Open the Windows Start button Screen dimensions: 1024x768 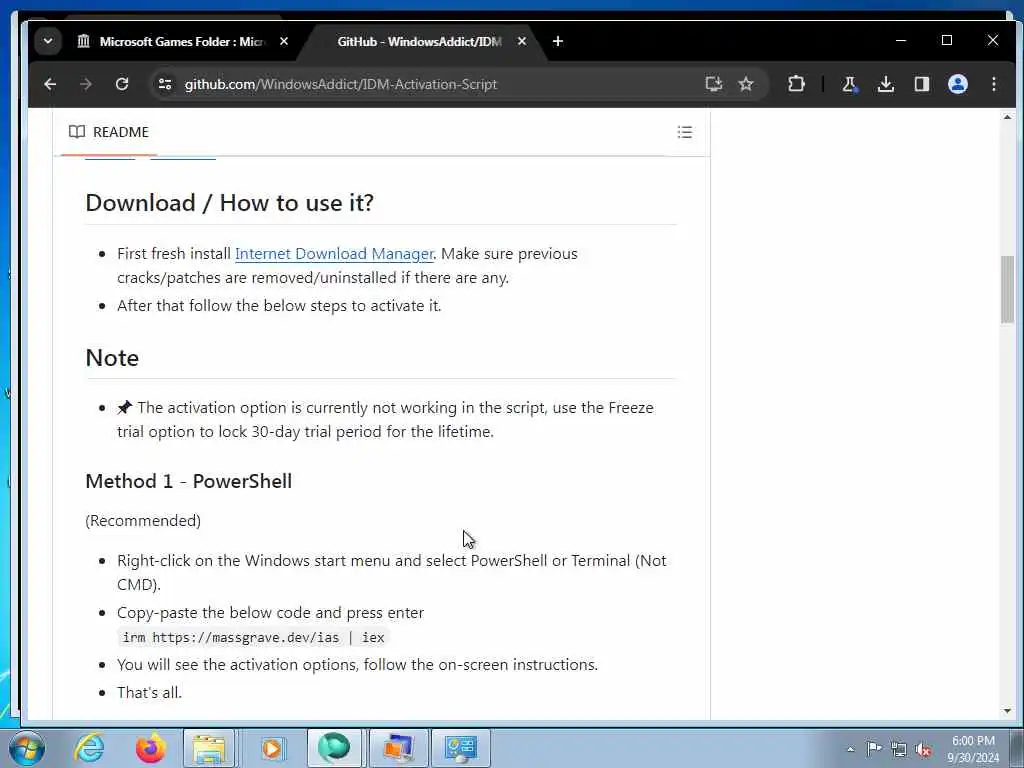coord(27,748)
